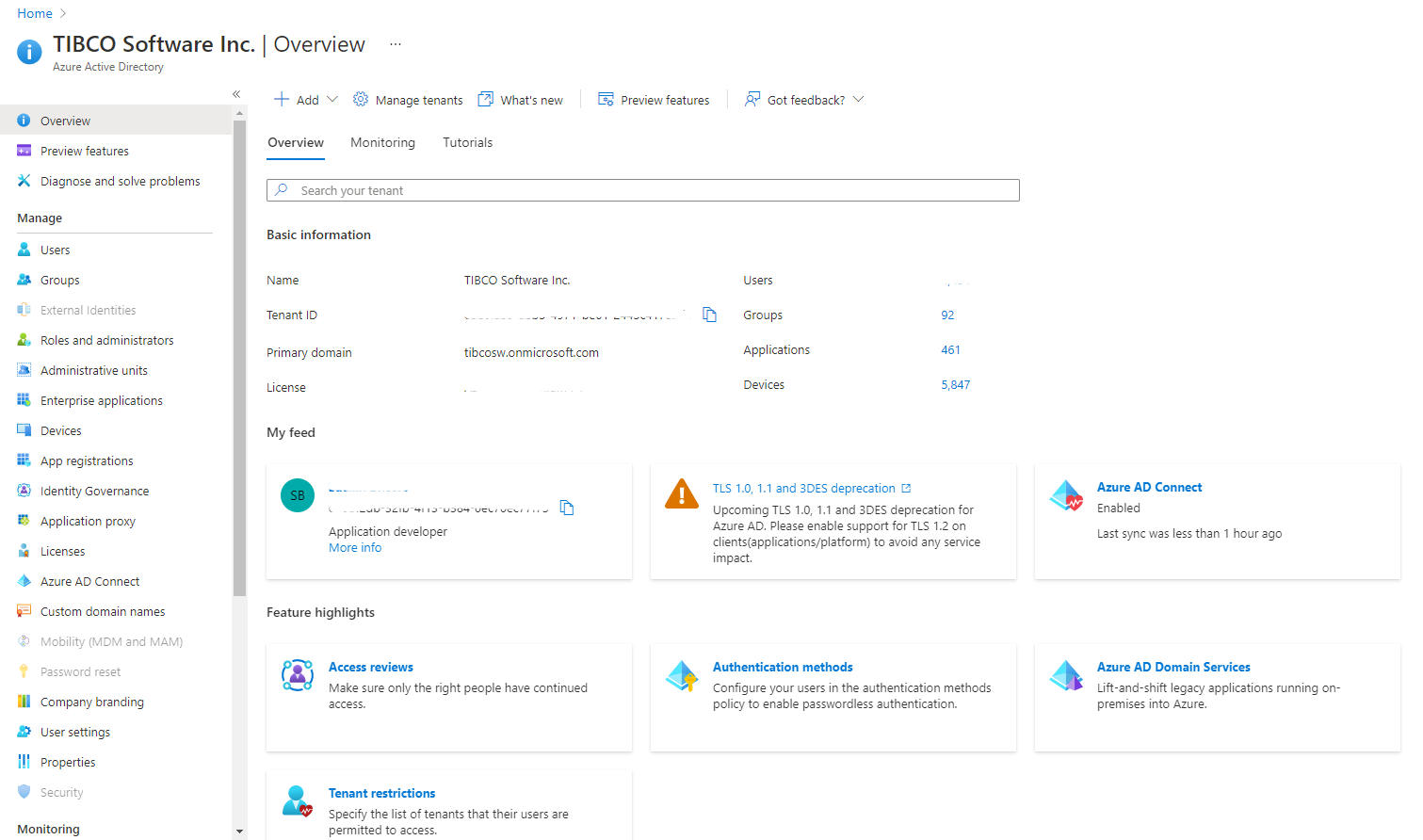Click the Users icon in the sidebar
Image resolution: width=1423 pixels, height=840 pixels.
coord(24,250)
